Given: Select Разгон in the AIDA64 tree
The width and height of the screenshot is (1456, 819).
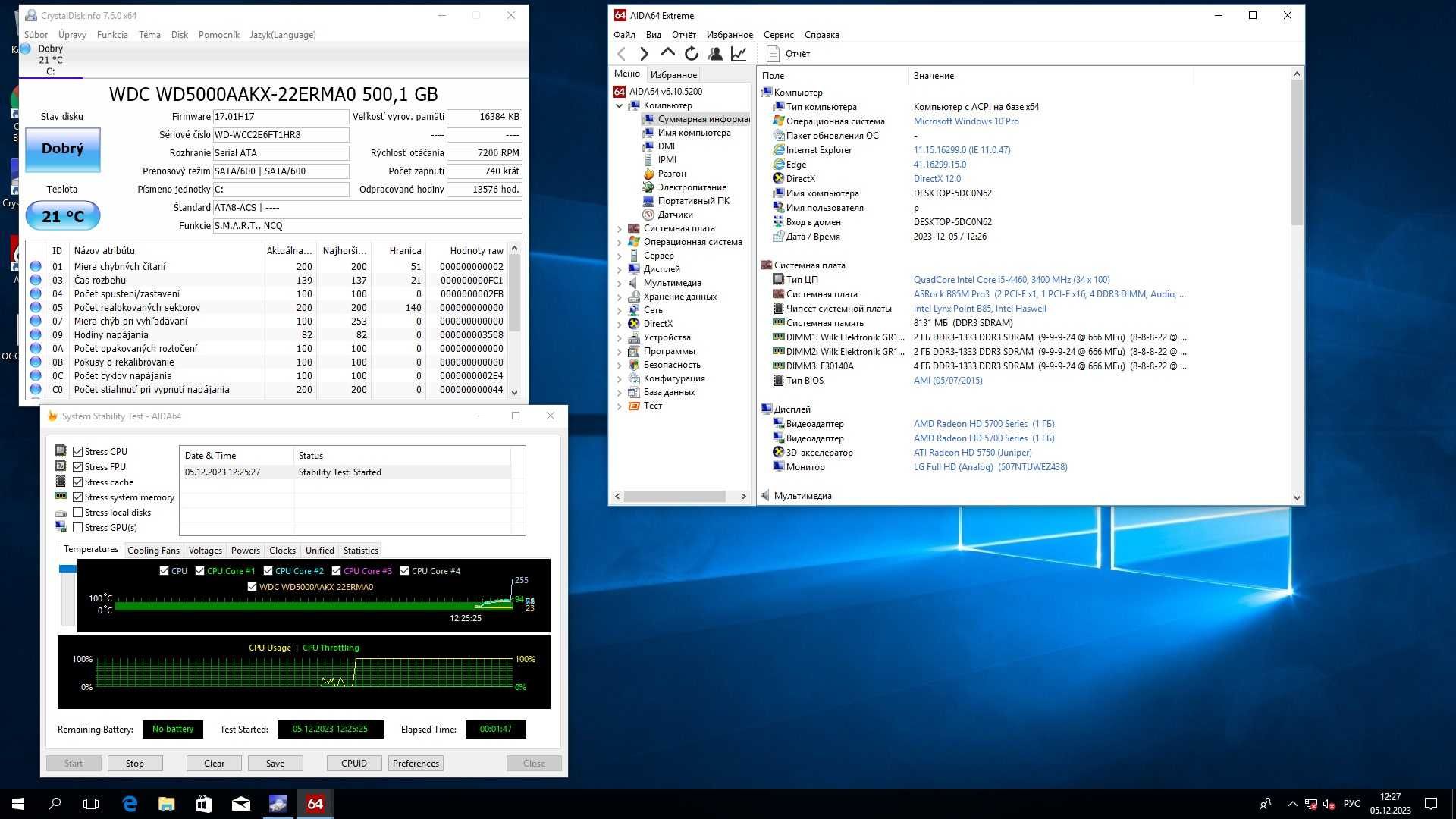Looking at the screenshot, I should point(672,174).
